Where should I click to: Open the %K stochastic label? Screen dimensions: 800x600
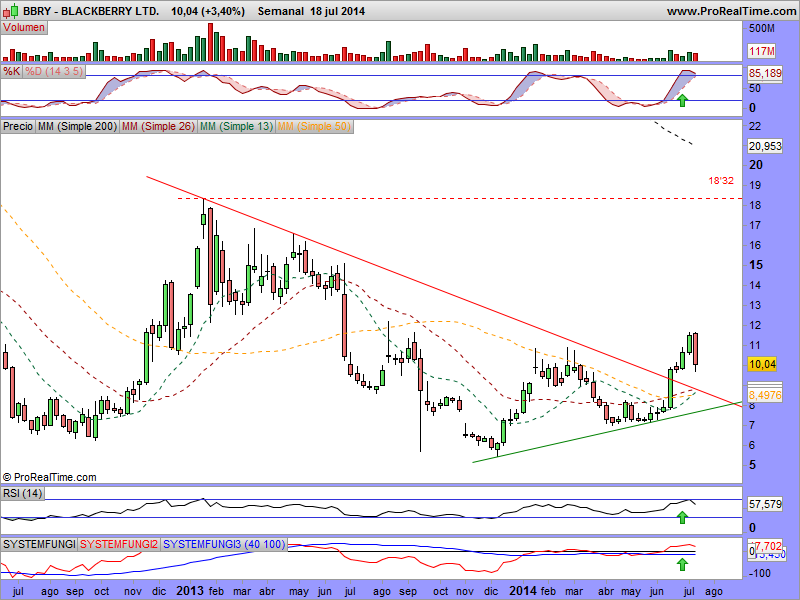11,71
